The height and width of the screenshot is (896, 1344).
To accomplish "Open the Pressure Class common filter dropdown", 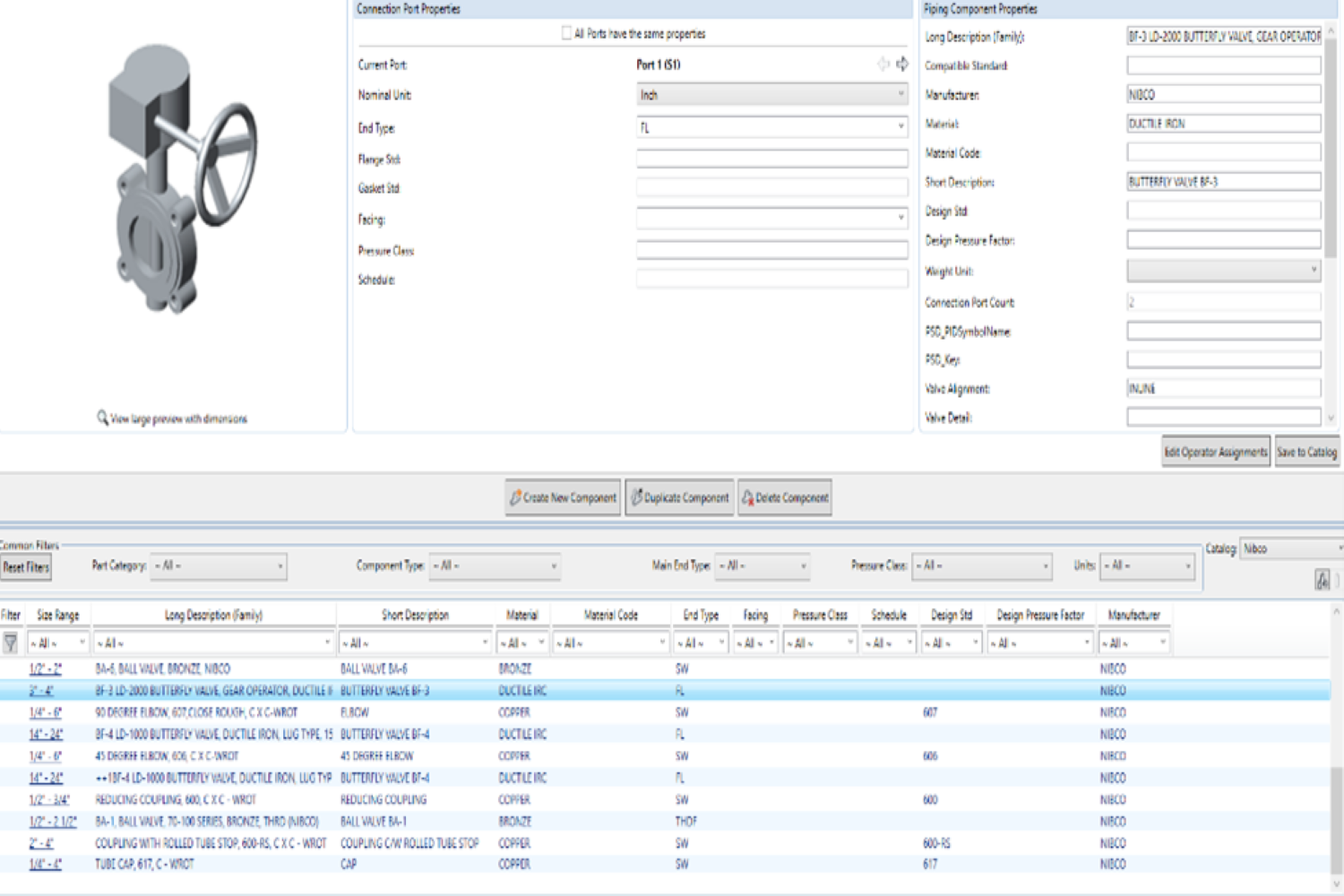I will click(x=982, y=565).
